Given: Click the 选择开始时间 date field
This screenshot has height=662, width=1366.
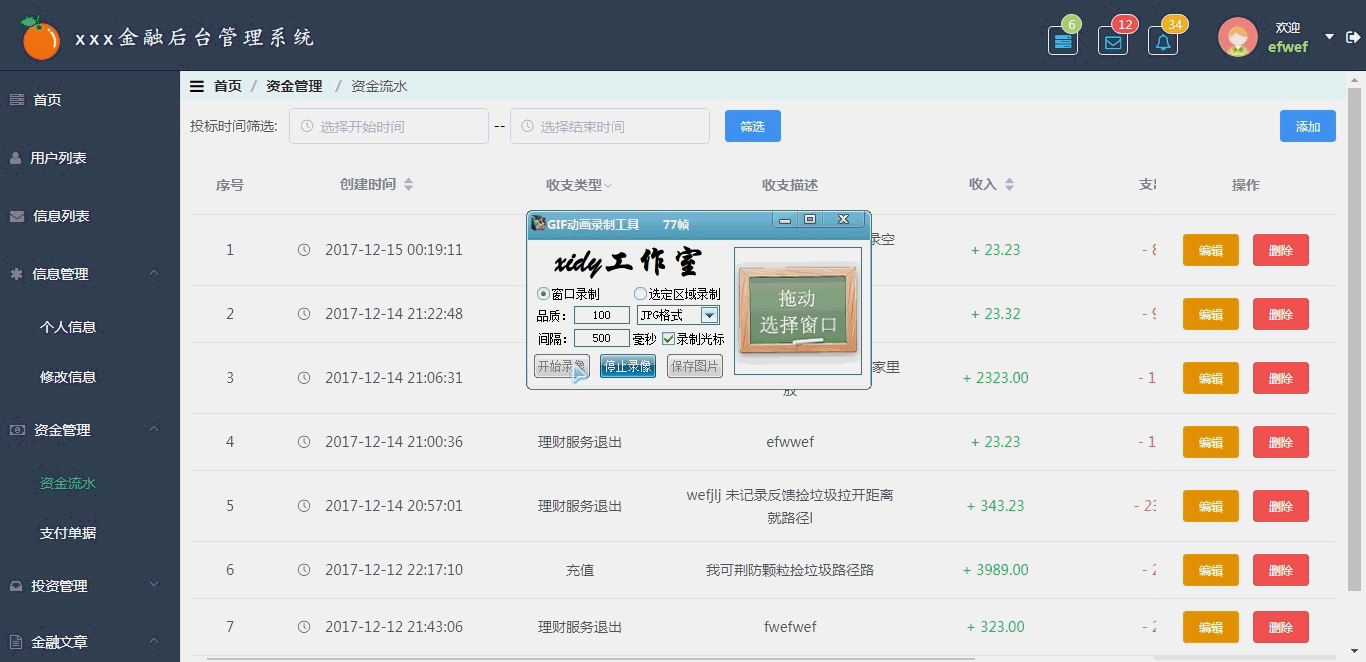Looking at the screenshot, I should [x=389, y=127].
